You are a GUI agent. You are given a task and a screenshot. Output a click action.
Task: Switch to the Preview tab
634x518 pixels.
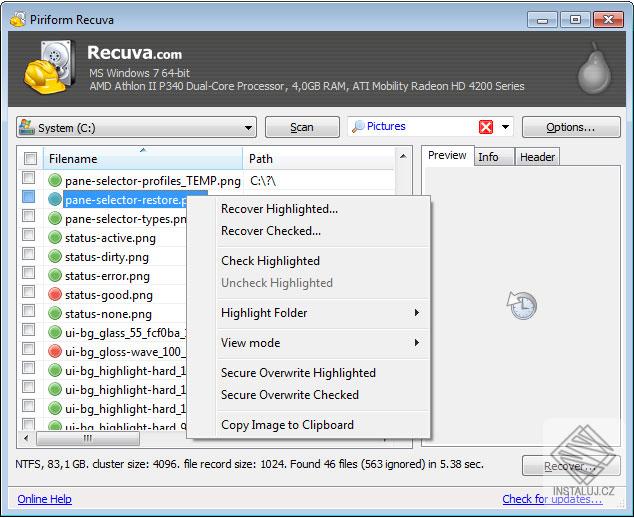pos(447,156)
